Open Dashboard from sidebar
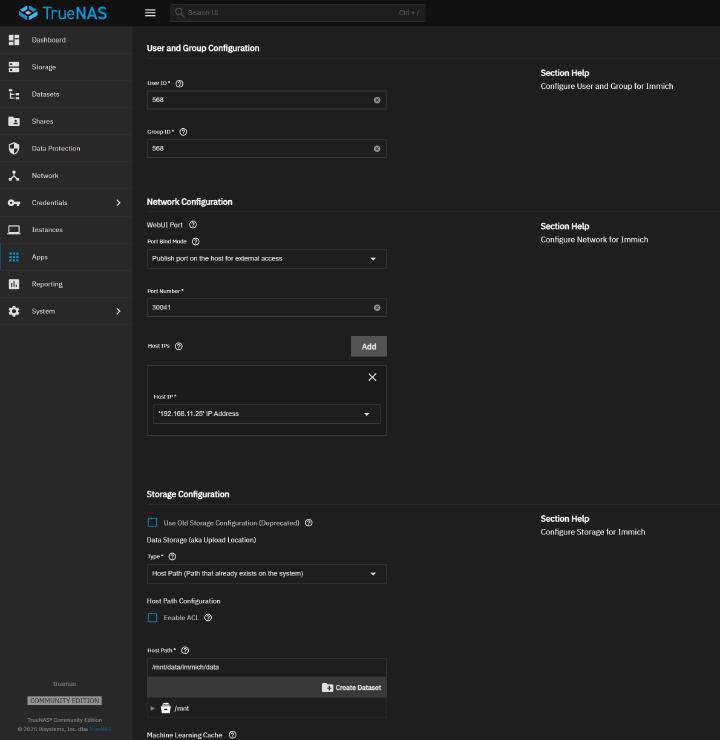720x740 pixels. click(66, 40)
